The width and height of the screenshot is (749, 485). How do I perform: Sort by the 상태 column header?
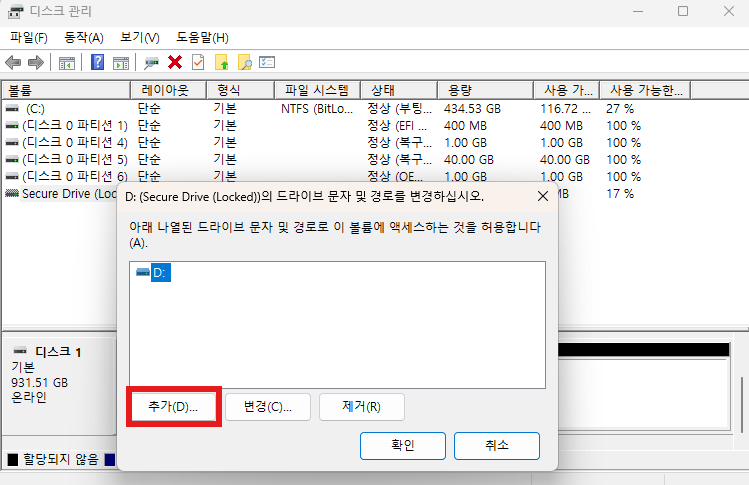point(399,90)
